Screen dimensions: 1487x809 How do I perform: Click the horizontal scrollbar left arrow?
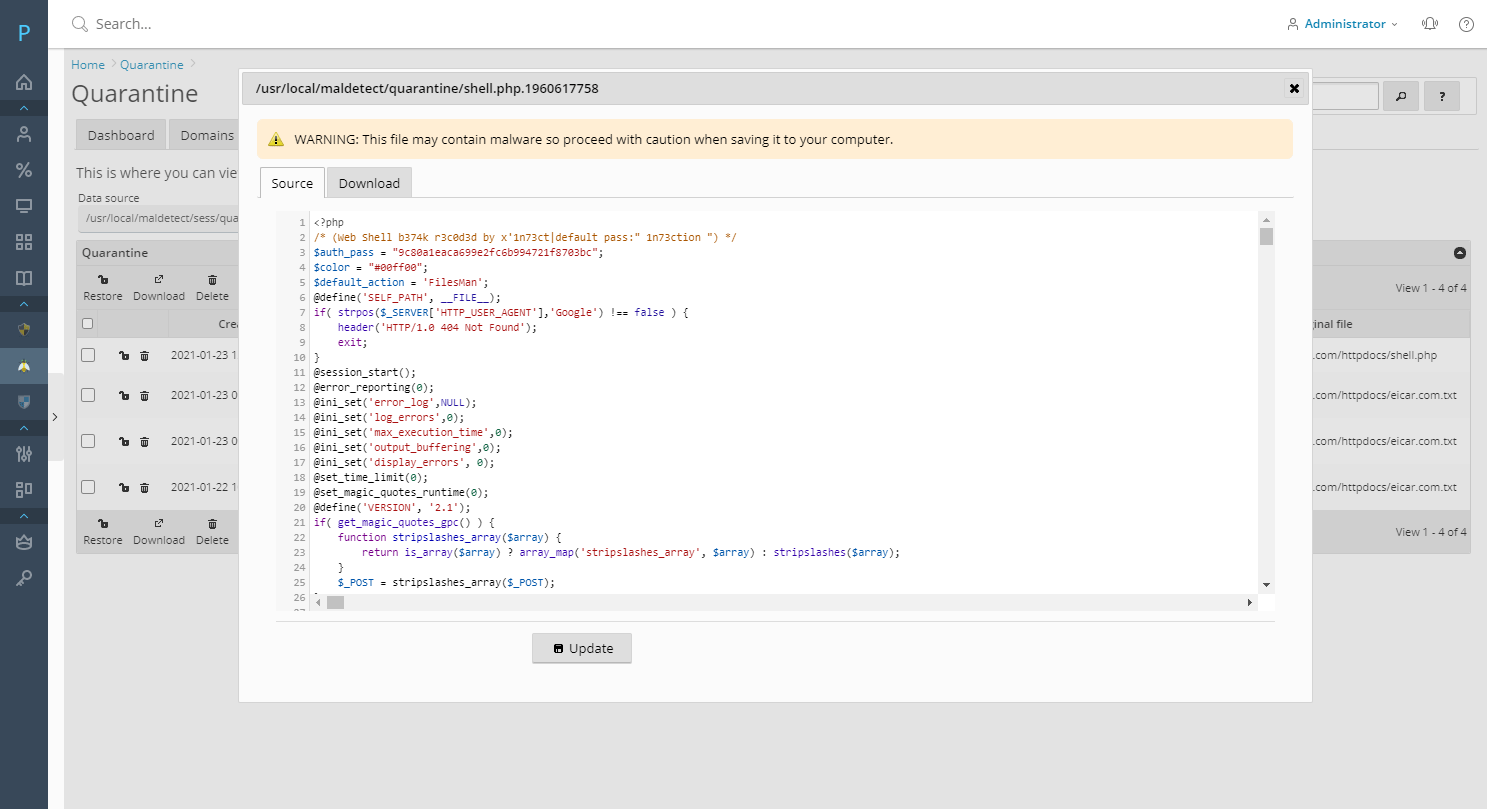pyautogui.click(x=319, y=602)
